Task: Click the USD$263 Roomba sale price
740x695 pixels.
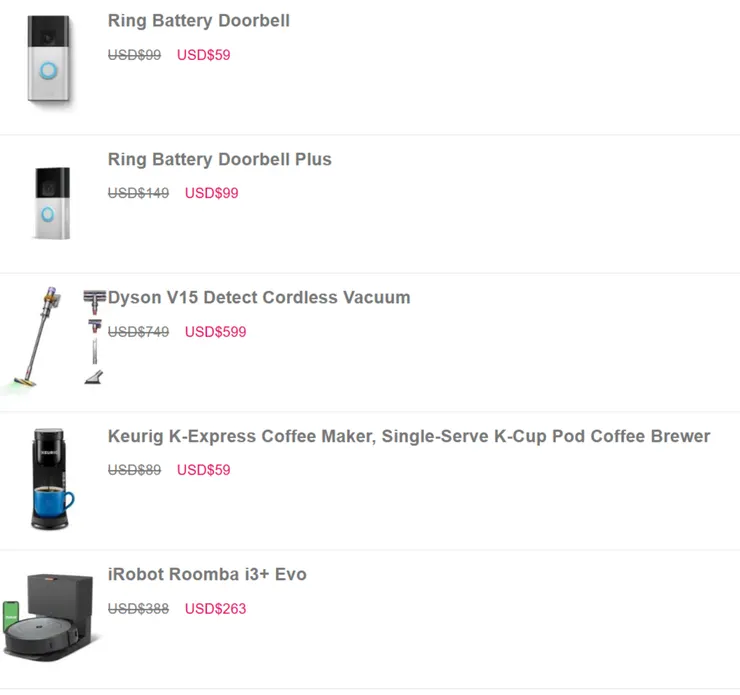Action: pyautogui.click(x=215, y=609)
